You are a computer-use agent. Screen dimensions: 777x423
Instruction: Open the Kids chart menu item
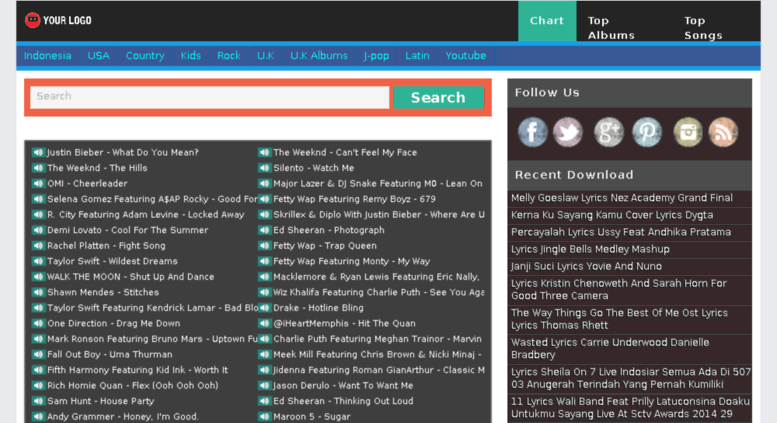[191, 55]
